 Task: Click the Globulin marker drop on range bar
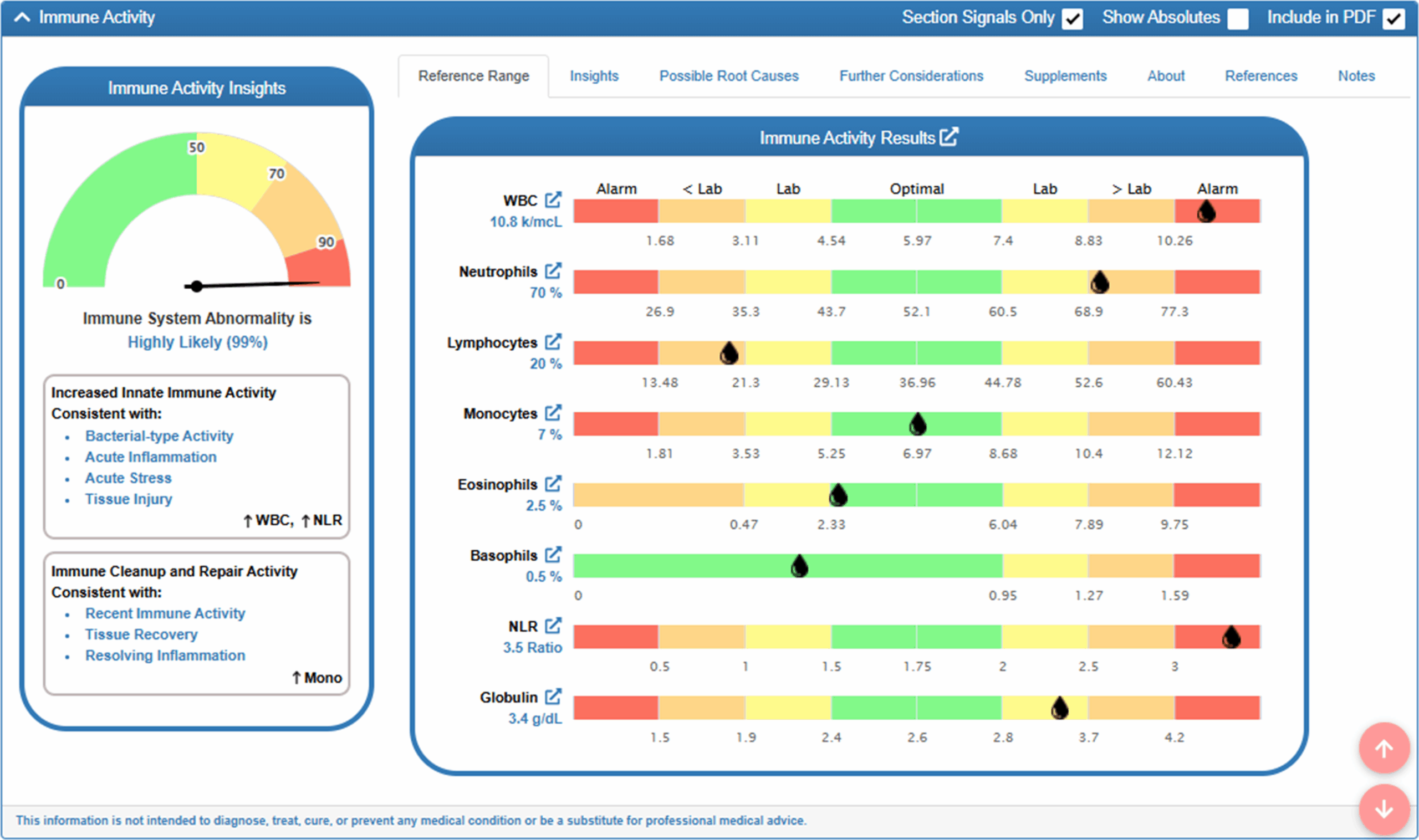pos(1059,708)
